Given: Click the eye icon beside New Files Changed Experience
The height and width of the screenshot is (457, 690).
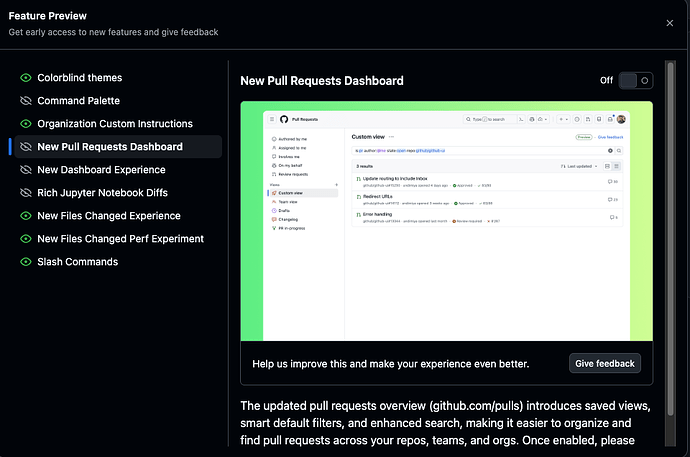Looking at the screenshot, I should (x=26, y=216).
